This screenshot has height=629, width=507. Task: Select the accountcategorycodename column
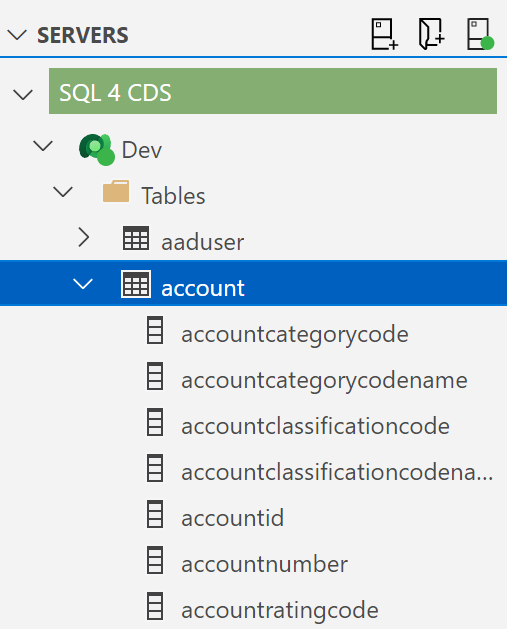tap(324, 380)
